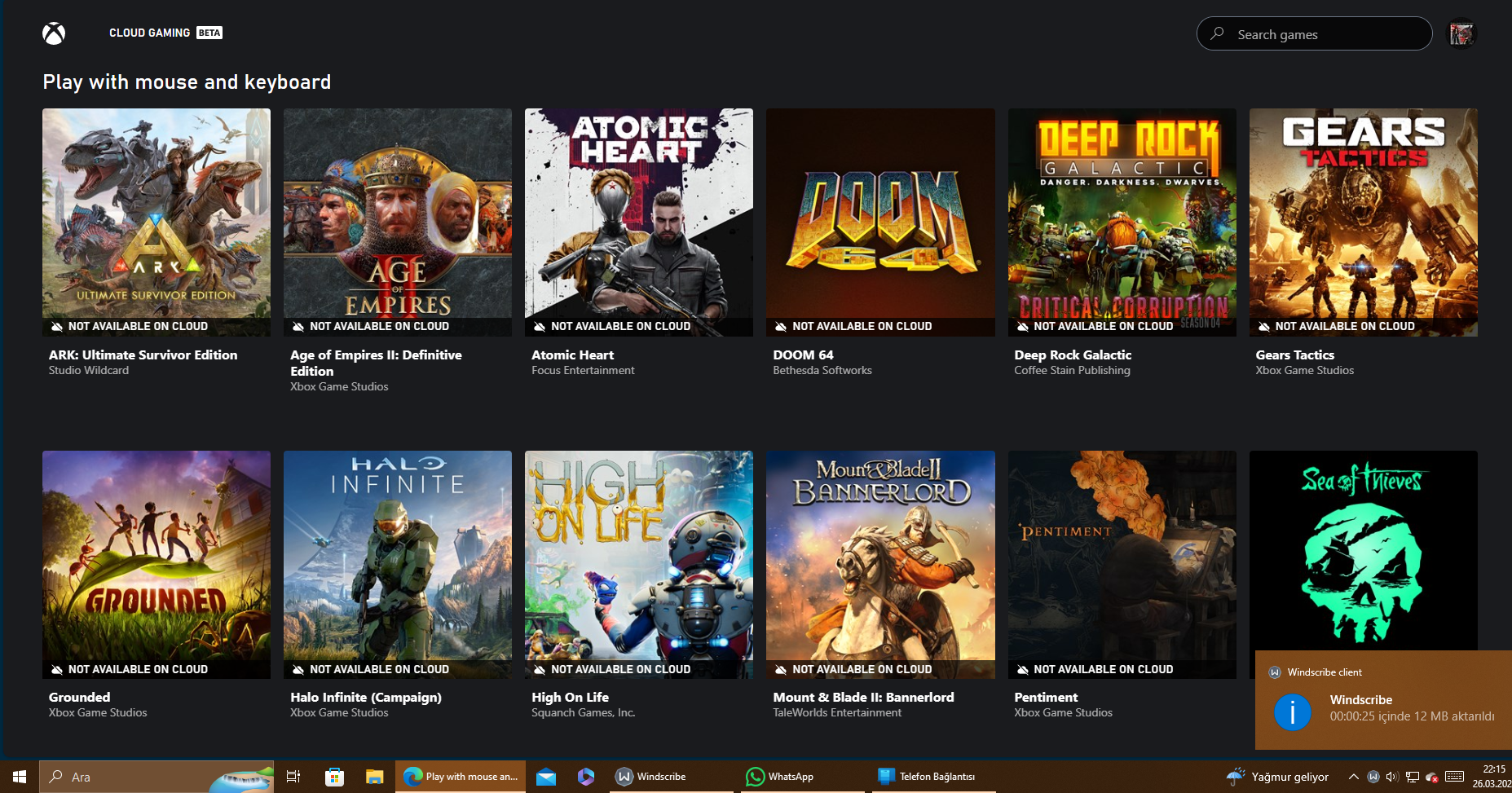The height and width of the screenshot is (793, 1512).
Task: Switch to Telefon Bağlantısı taskbar window
Action: pos(933,777)
